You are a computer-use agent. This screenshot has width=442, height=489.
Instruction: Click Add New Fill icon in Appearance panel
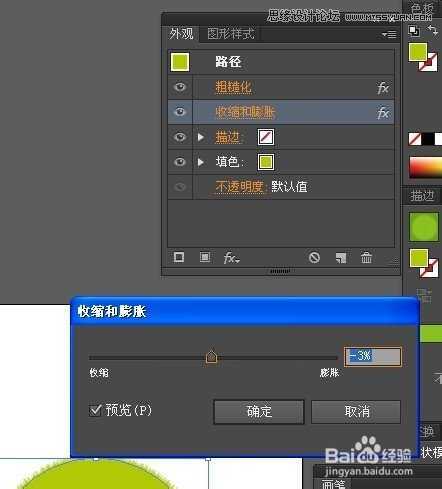point(205,257)
